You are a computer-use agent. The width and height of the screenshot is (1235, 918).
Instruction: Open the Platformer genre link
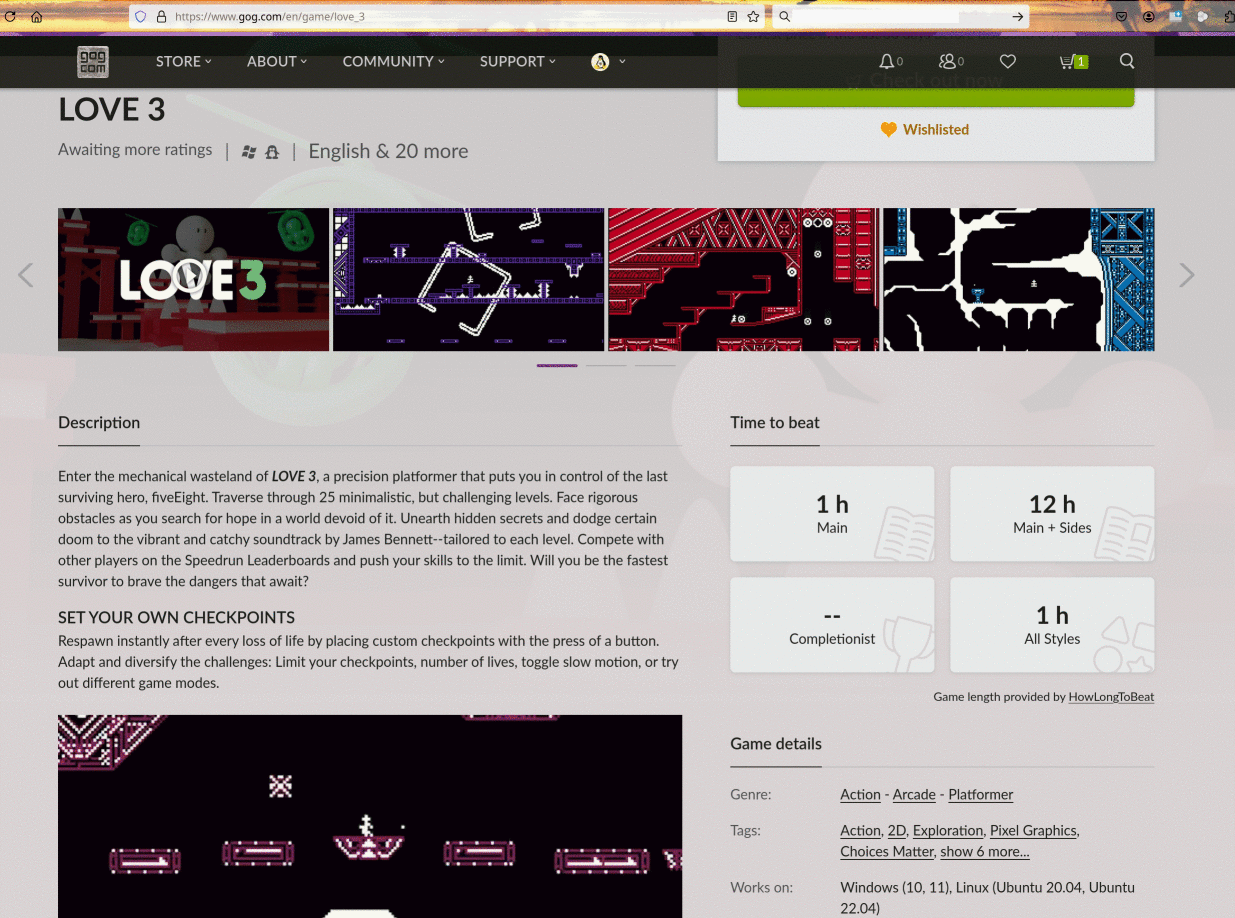(980, 795)
